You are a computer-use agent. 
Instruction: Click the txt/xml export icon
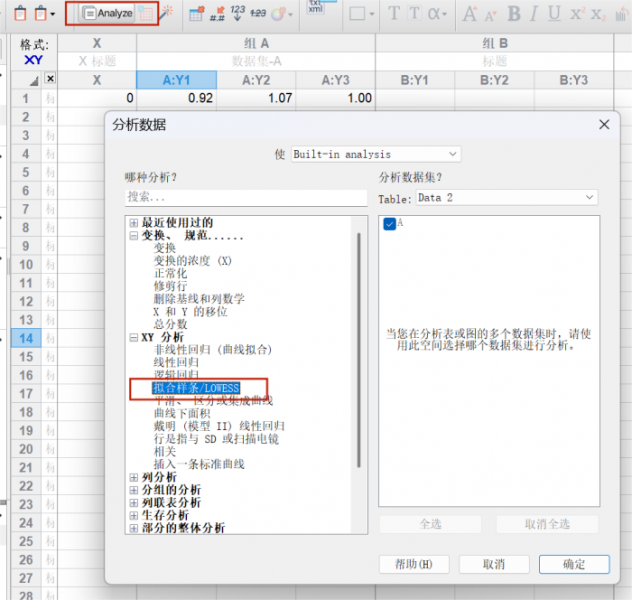pos(316,8)
